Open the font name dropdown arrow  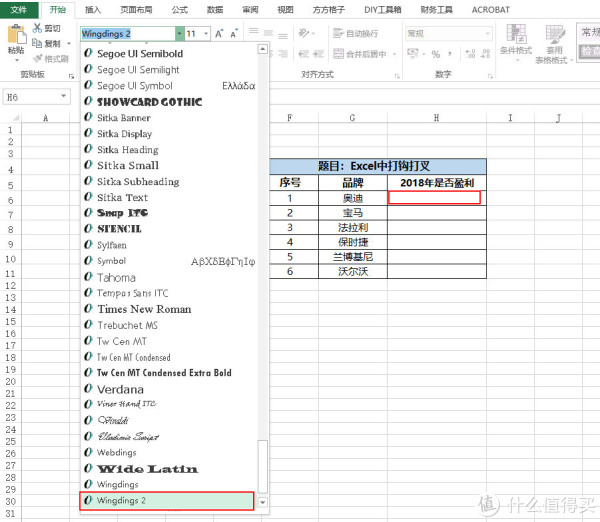pos(179,34)
